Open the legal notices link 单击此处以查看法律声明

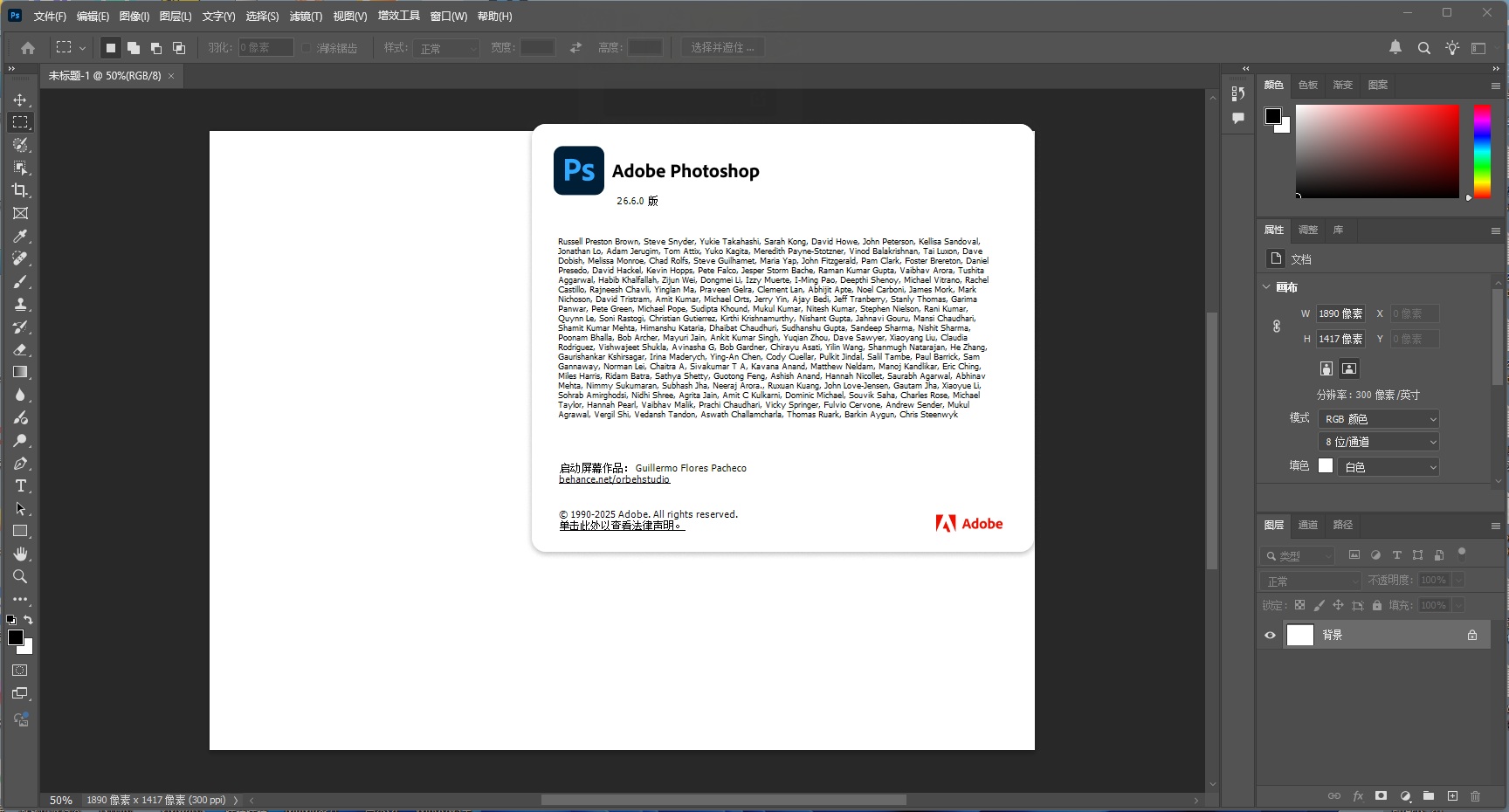621,526
